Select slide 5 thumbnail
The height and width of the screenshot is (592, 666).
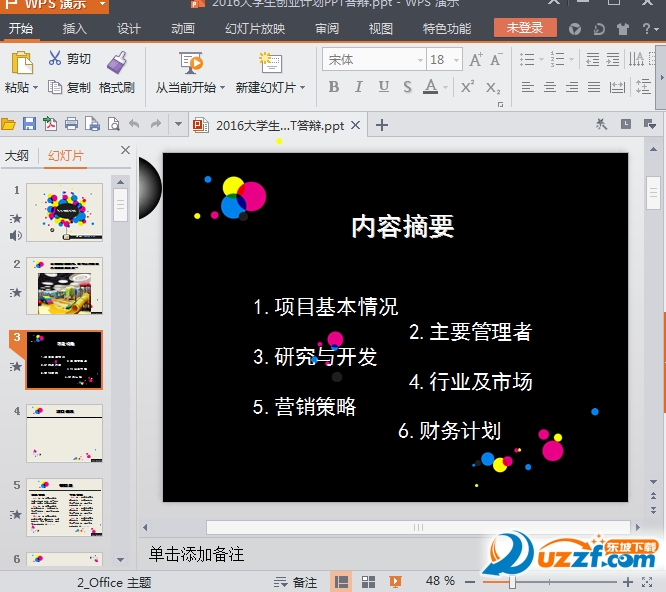[x=65, y=507]
